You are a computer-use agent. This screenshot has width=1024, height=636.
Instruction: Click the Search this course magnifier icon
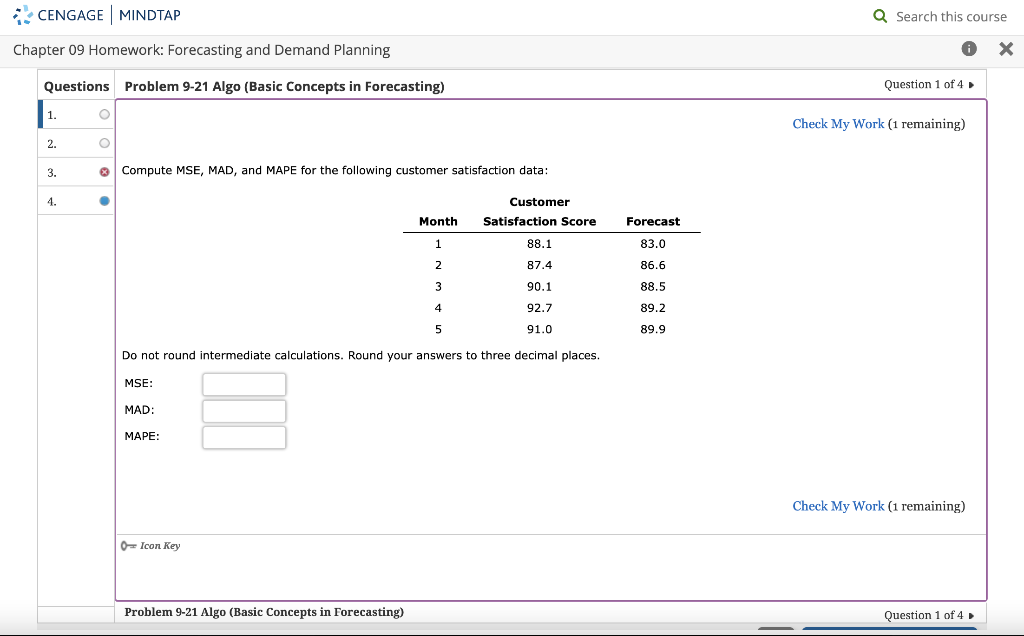pyautogui.click(x=879, y=16)
